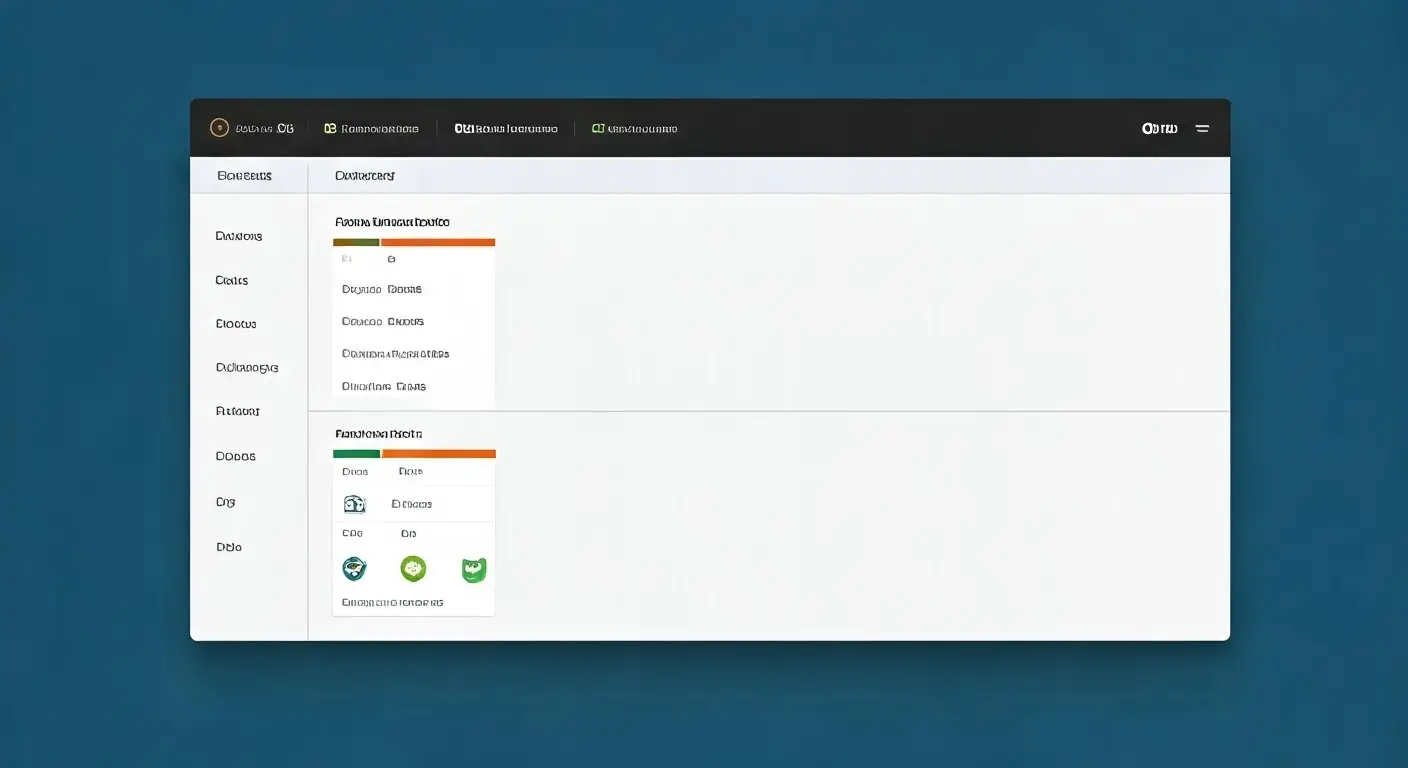Screen dimensions: 1408x768
Task: Click the last item in left sidebar
Action: (229, 548)
